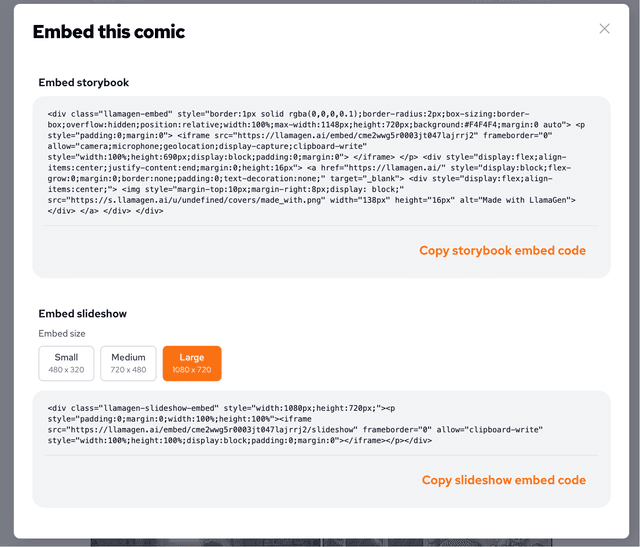Image resolution: width=640 pixels, height=547 pixels.
Task: Close the Embed this comic dialog
Action: (604, 29)
